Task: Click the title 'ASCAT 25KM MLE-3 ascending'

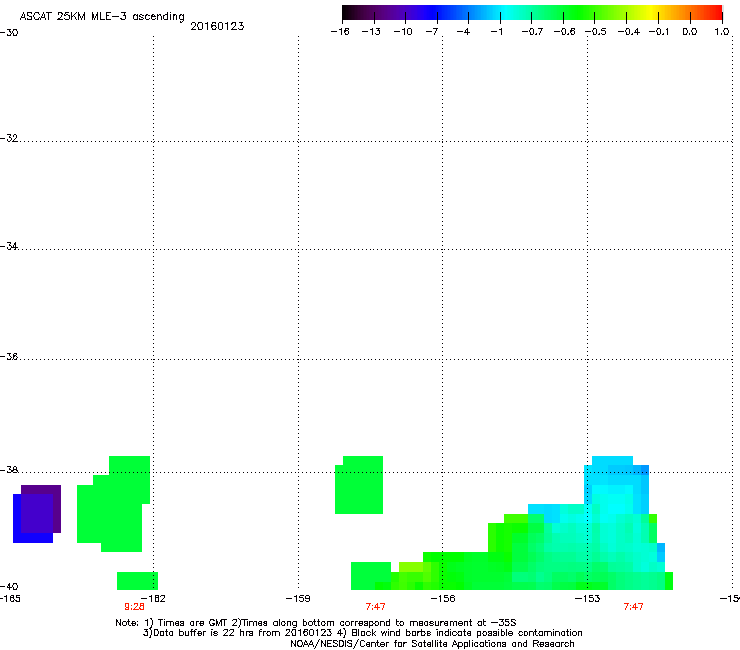Action: [102, 17]
